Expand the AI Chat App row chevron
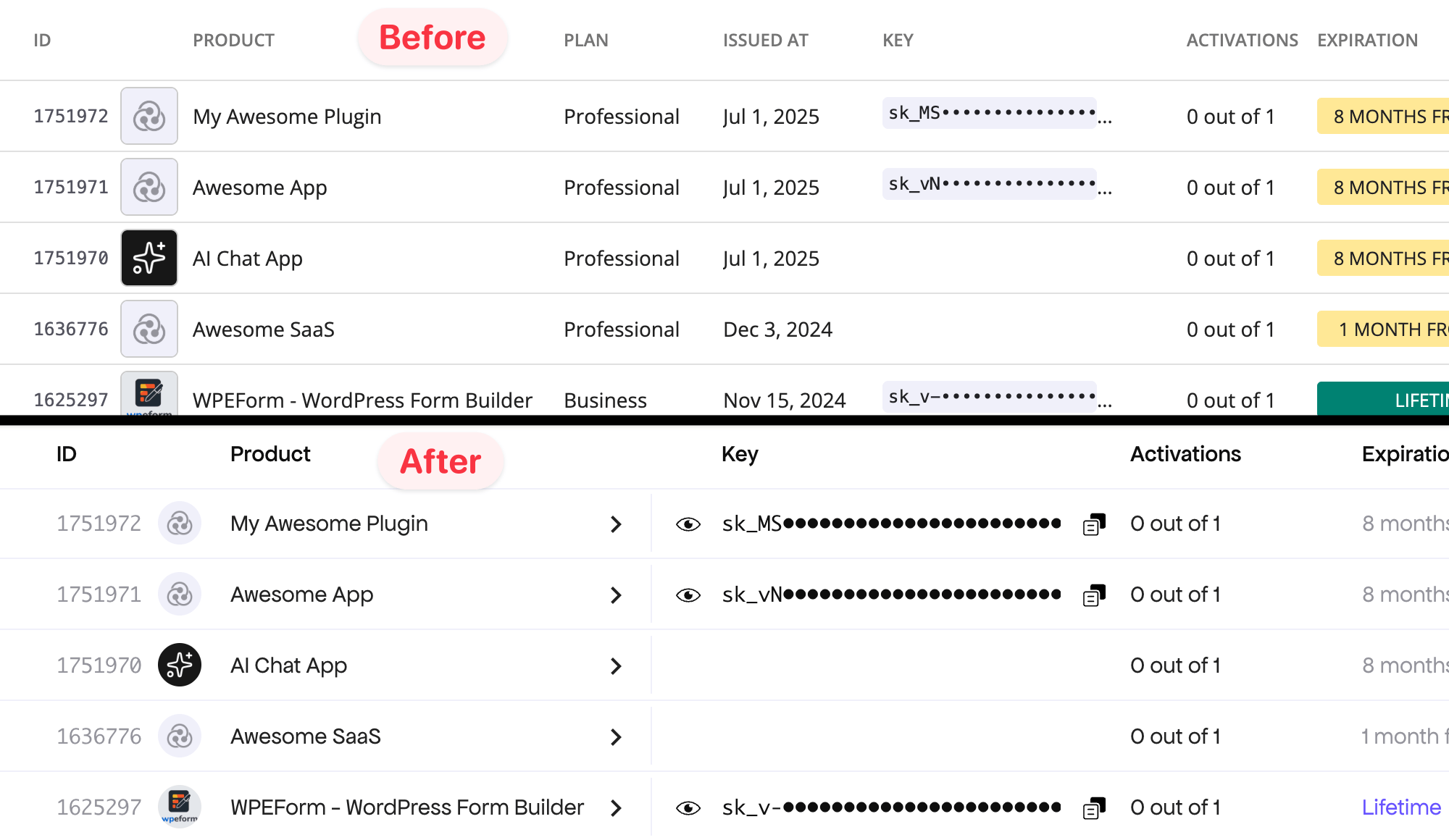This screenshot has width=1449, height=840. tap(616, 666)
